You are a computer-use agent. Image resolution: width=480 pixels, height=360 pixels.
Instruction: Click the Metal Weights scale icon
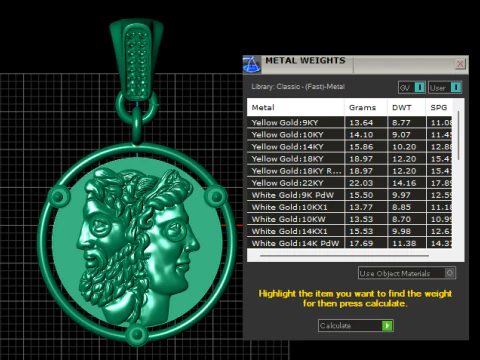[252, 64]
